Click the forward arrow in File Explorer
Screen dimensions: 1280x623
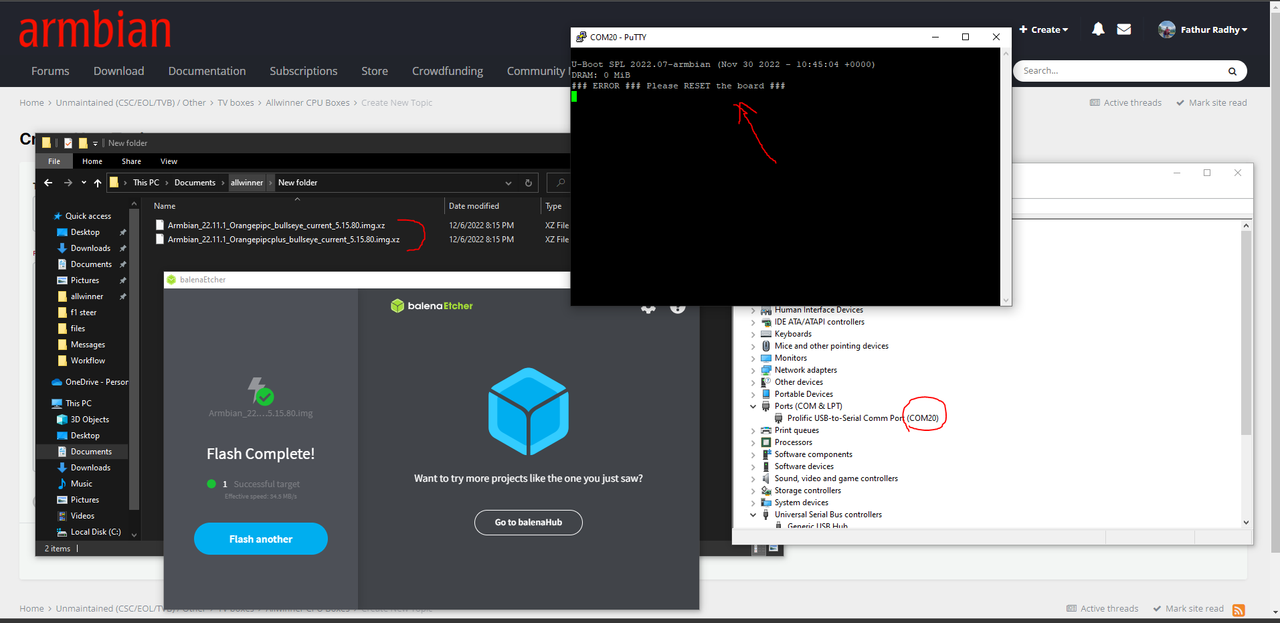coord(68,183)
